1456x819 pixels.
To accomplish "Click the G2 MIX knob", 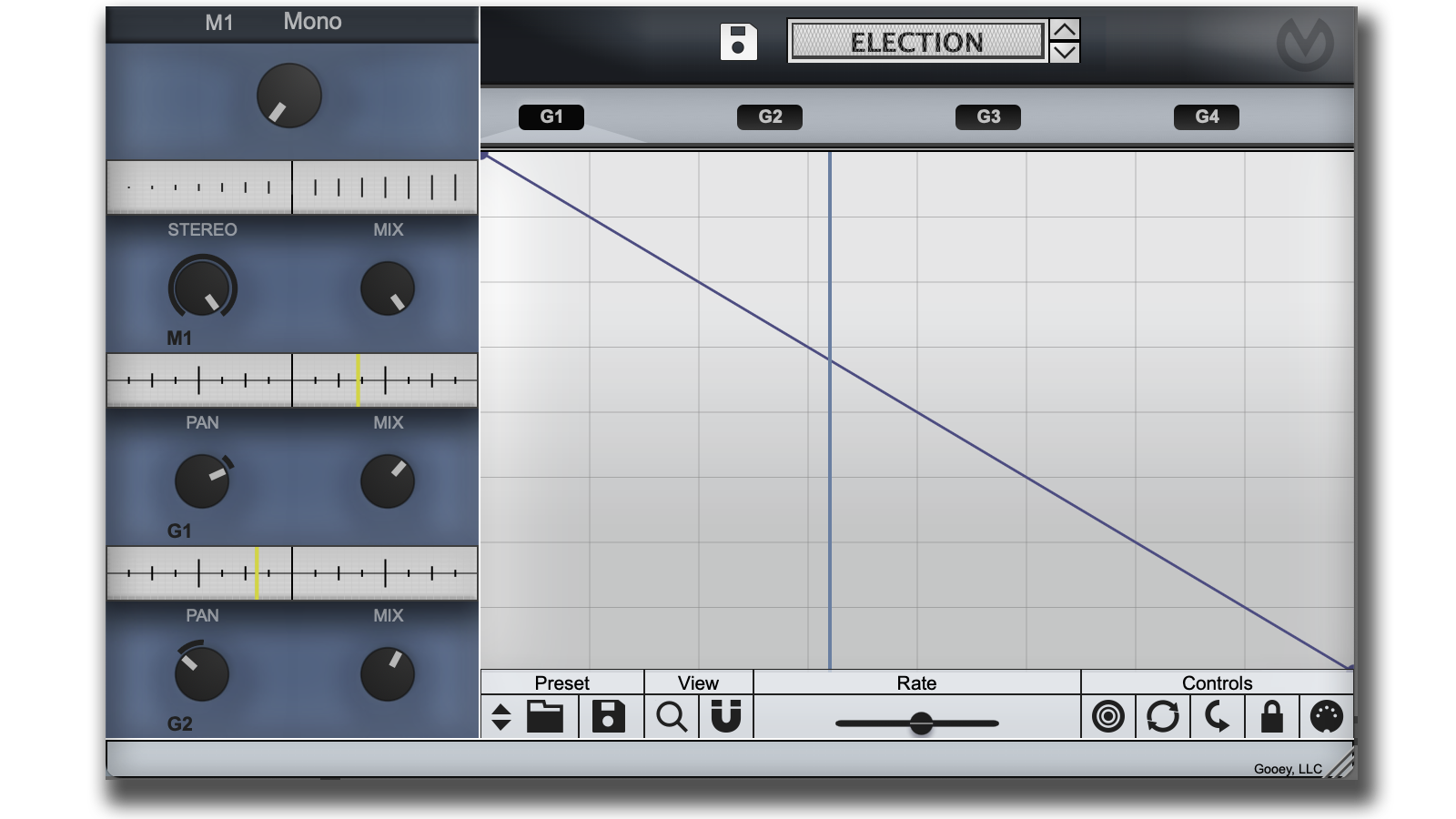I will click(x=388, y=674).
